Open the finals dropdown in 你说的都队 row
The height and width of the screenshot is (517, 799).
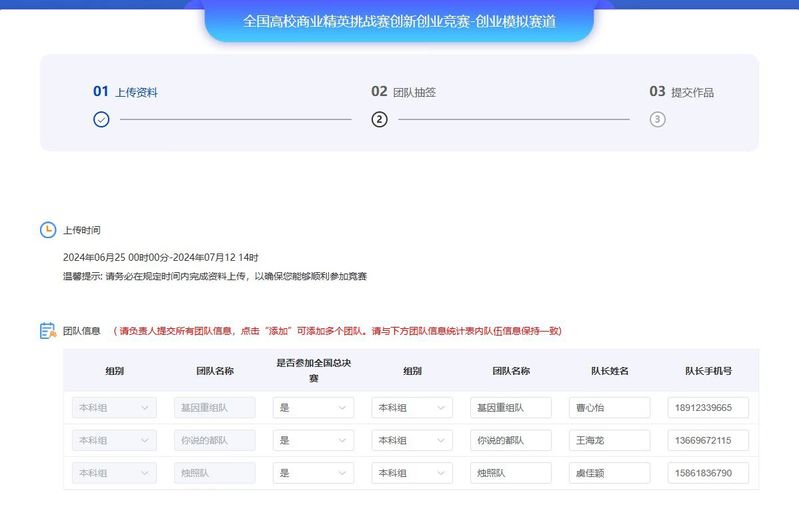click(x=313, y=440)
